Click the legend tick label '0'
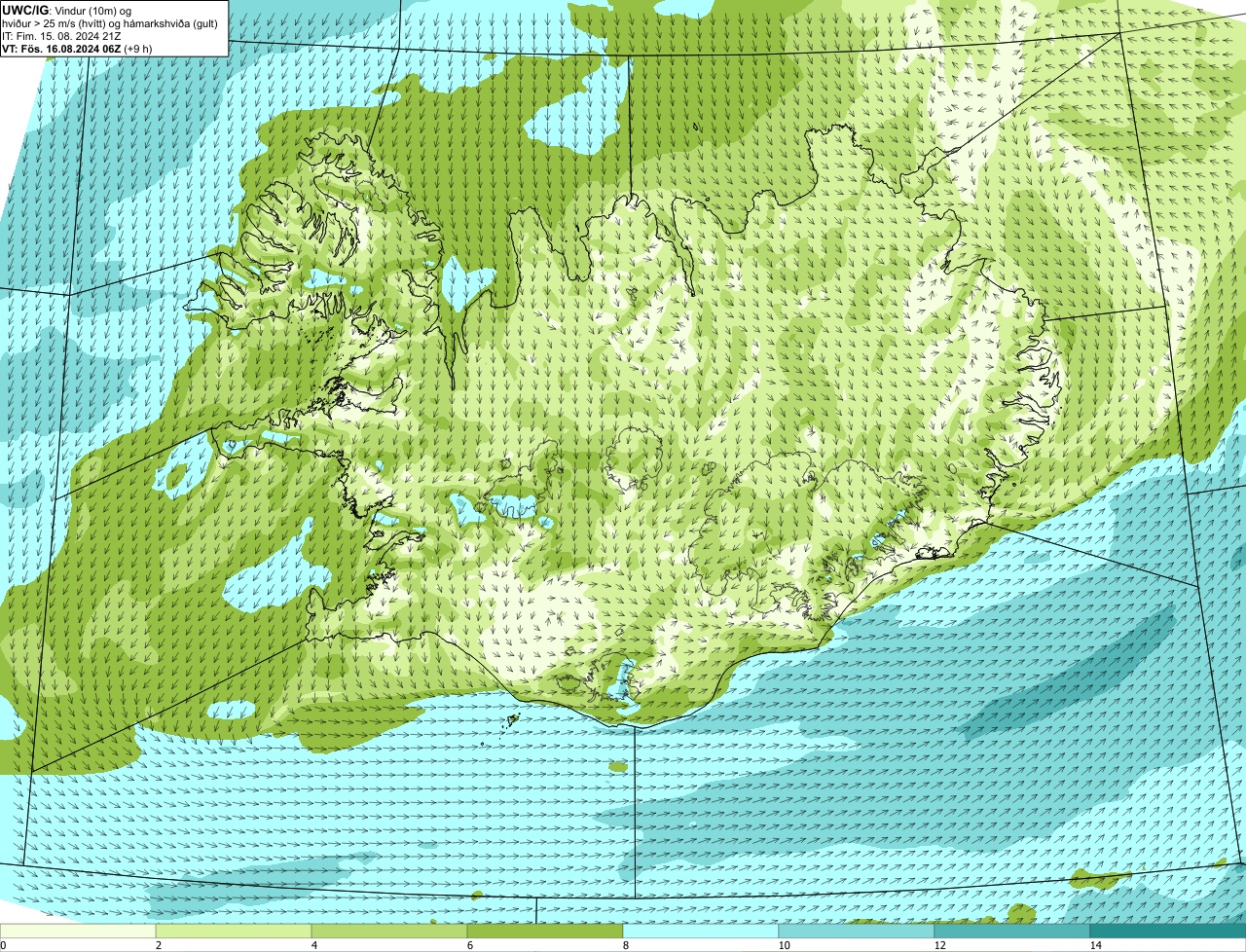This screenshot has height=952, width=1246. point(3,945)
